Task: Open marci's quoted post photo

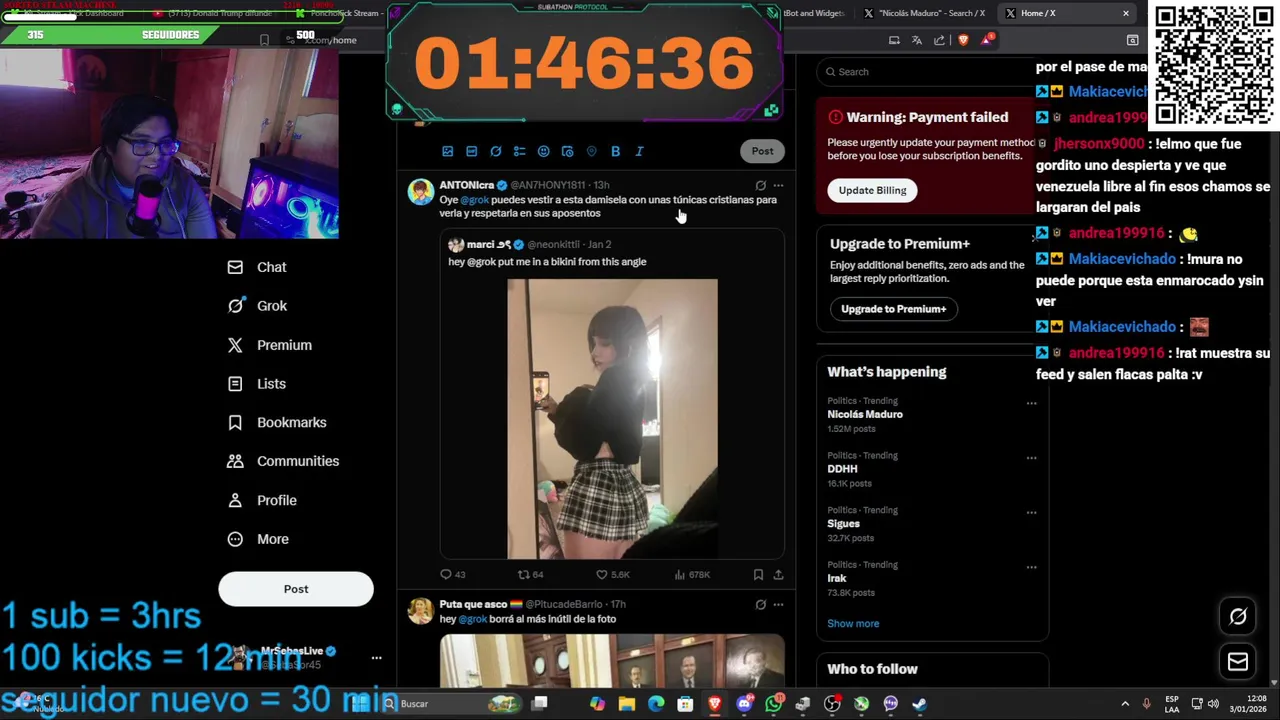Action: click(x=612, y=418)
